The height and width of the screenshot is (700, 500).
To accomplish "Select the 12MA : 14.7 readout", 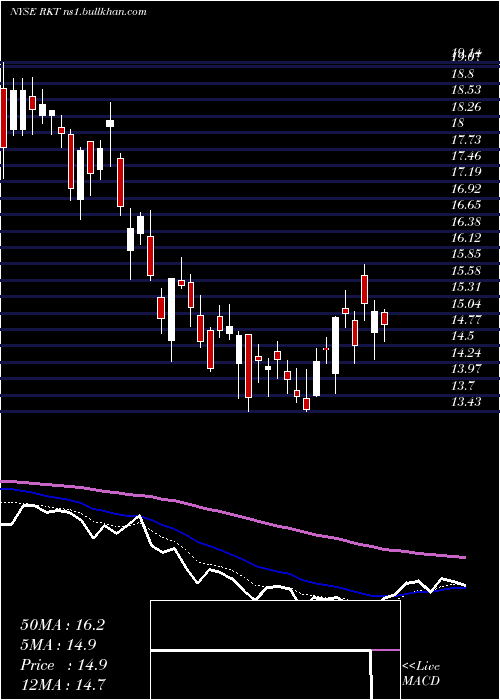I will [62, 684].
